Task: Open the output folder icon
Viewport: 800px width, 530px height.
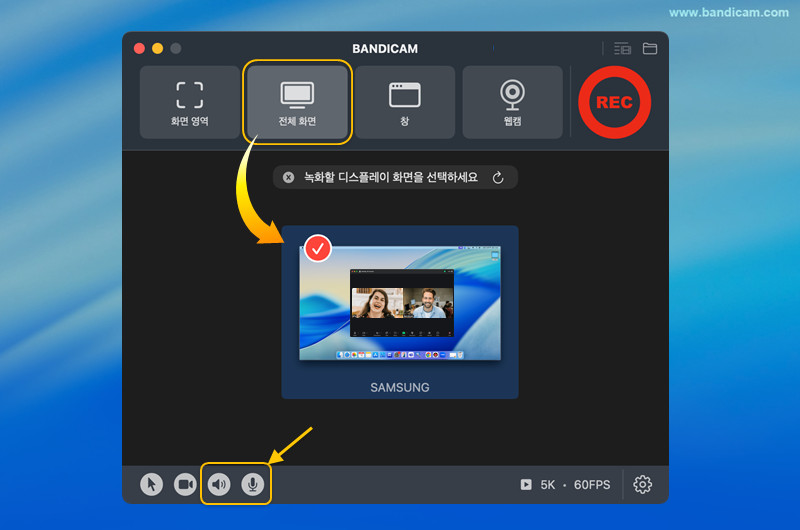Action: coord(650,48)
